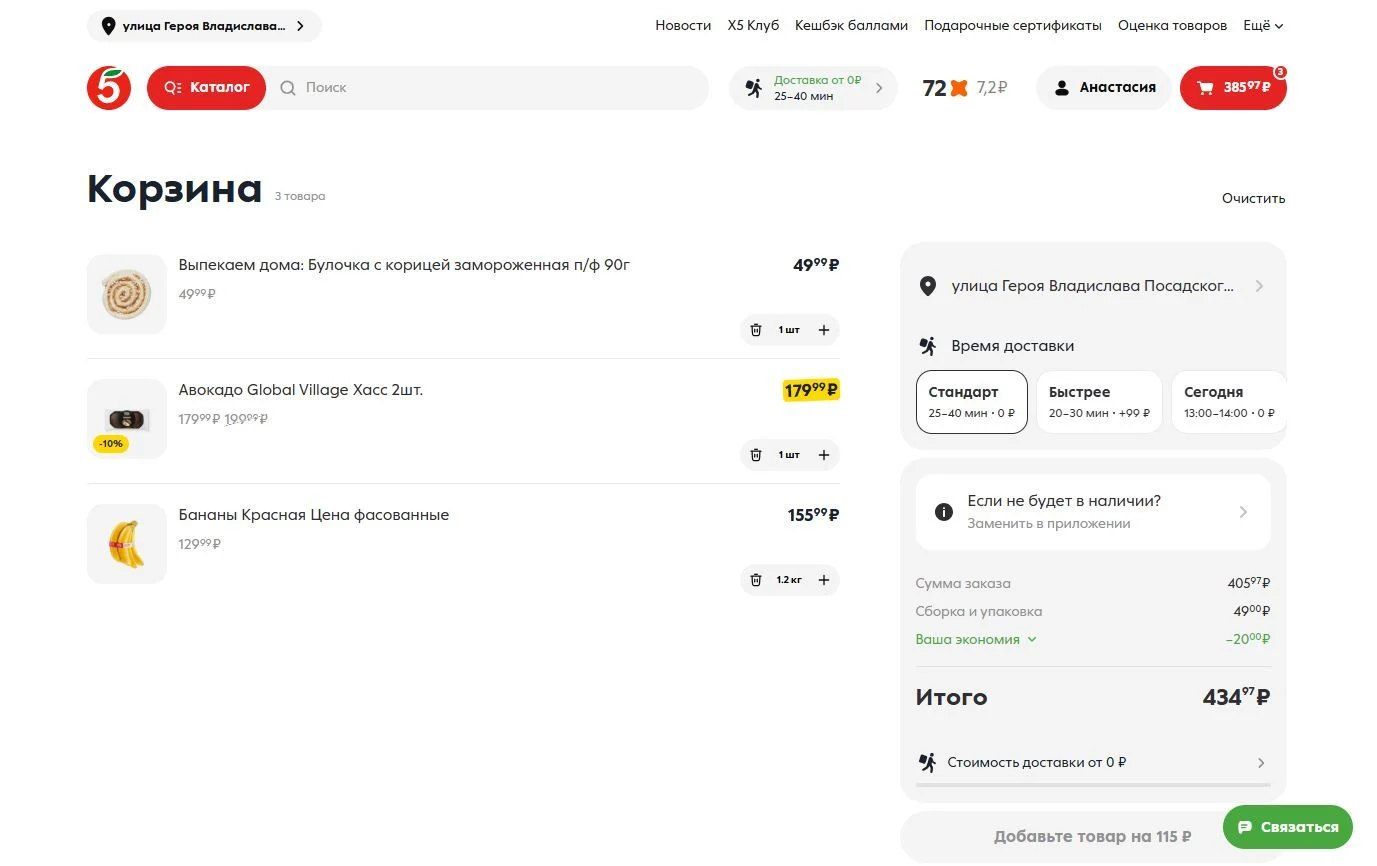1377x866 pixels.
Task: Add one more Булочка с корицей
Action: [x=824, y=330]
